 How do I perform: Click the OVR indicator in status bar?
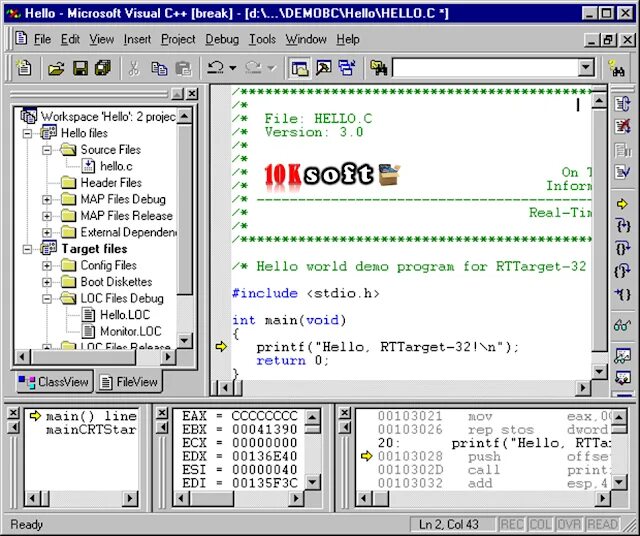click(x=569, y=524)
